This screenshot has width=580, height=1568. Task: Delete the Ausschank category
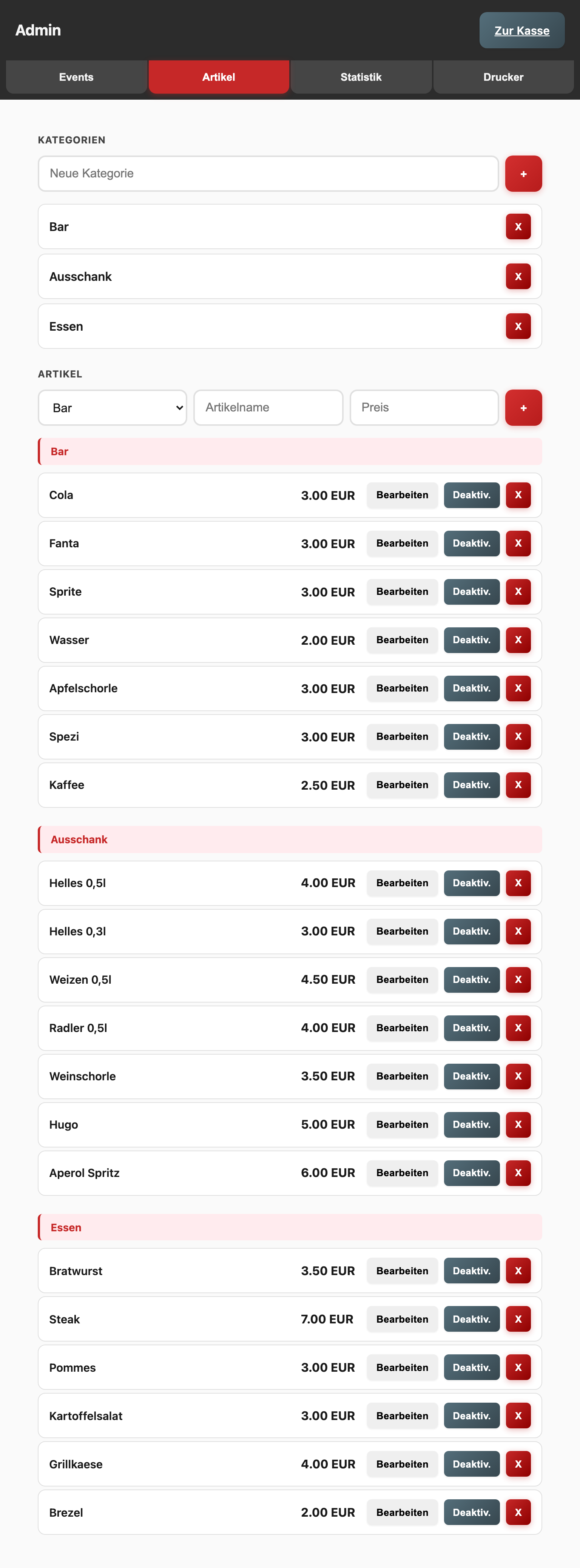[518, 276]
